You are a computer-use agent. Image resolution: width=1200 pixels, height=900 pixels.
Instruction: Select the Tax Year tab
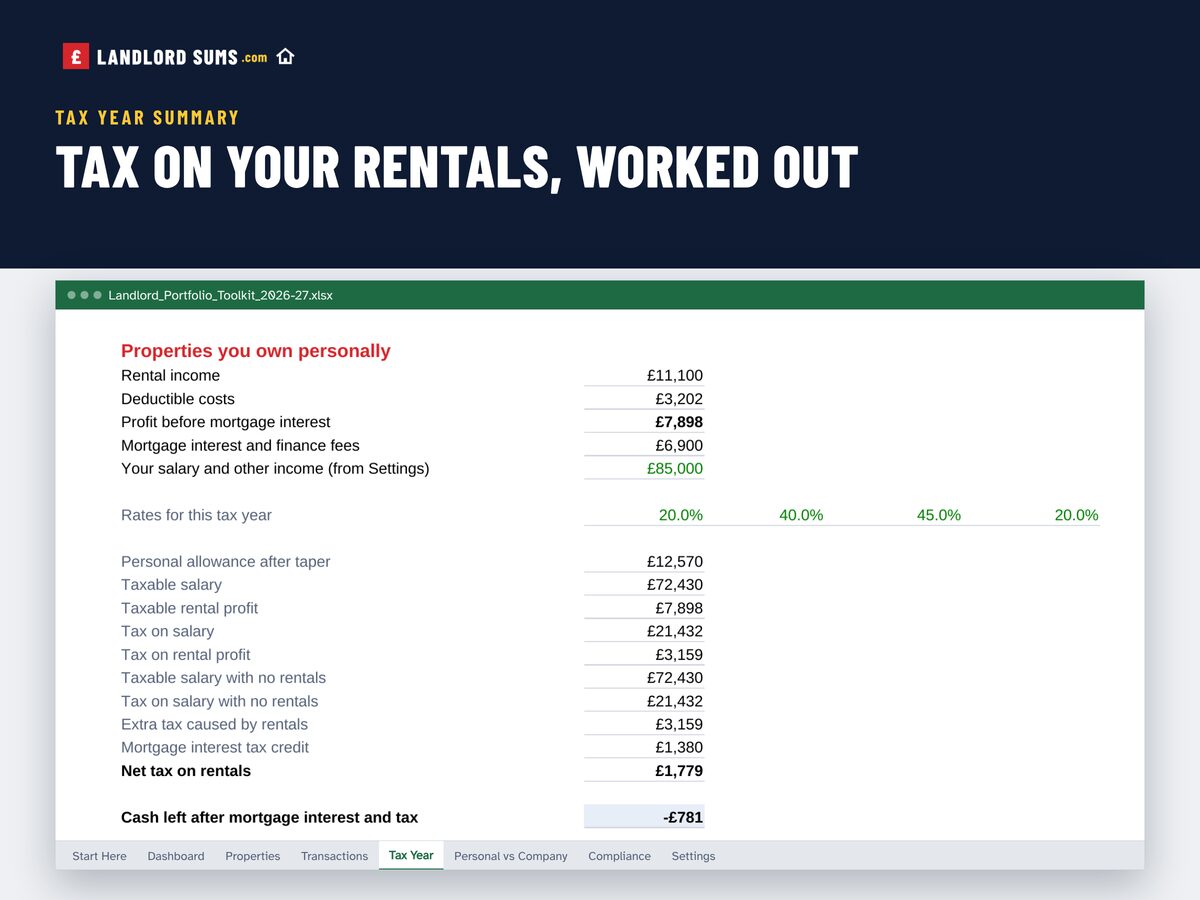click(x=411, y=855)
